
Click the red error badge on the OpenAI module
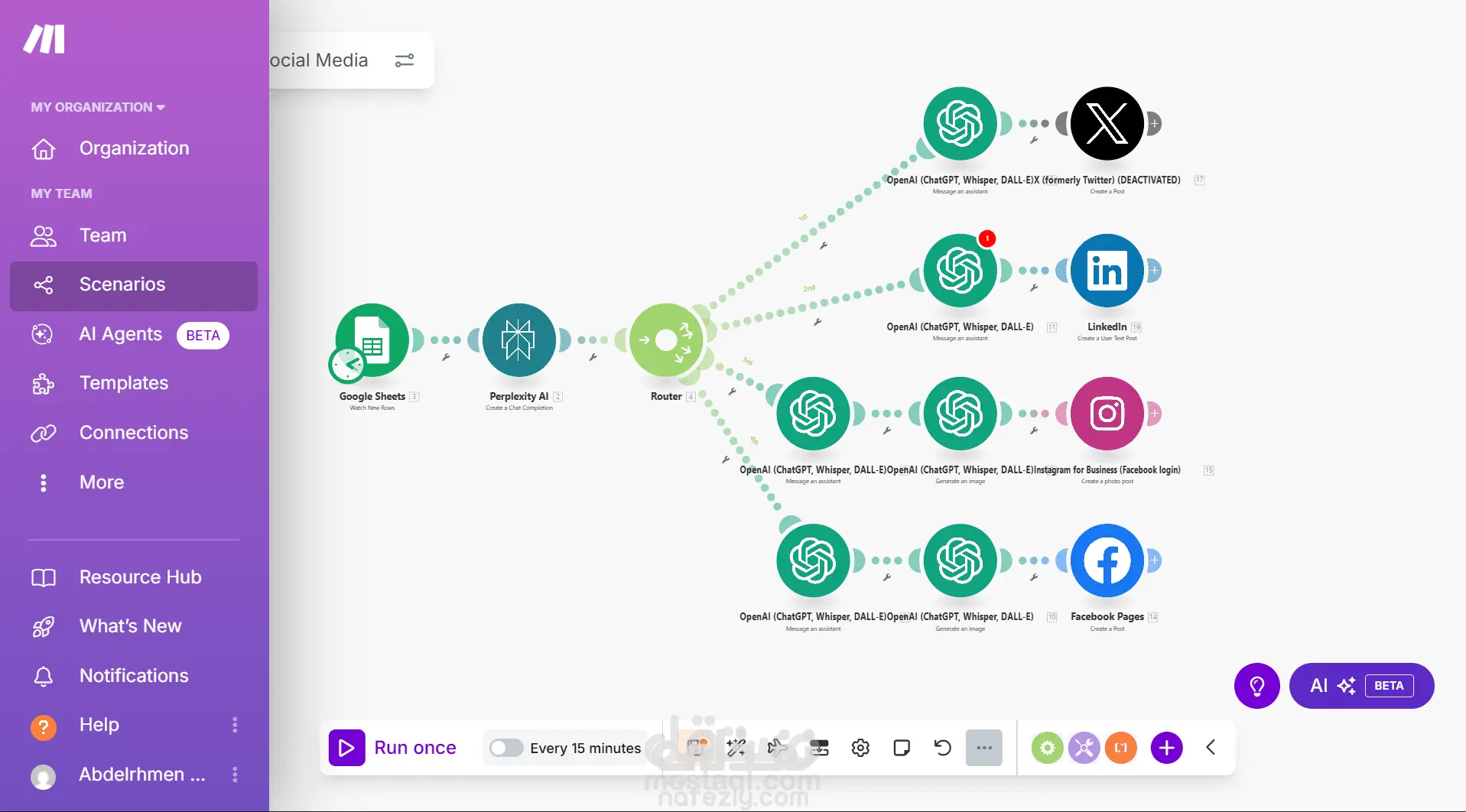point(987,239)
